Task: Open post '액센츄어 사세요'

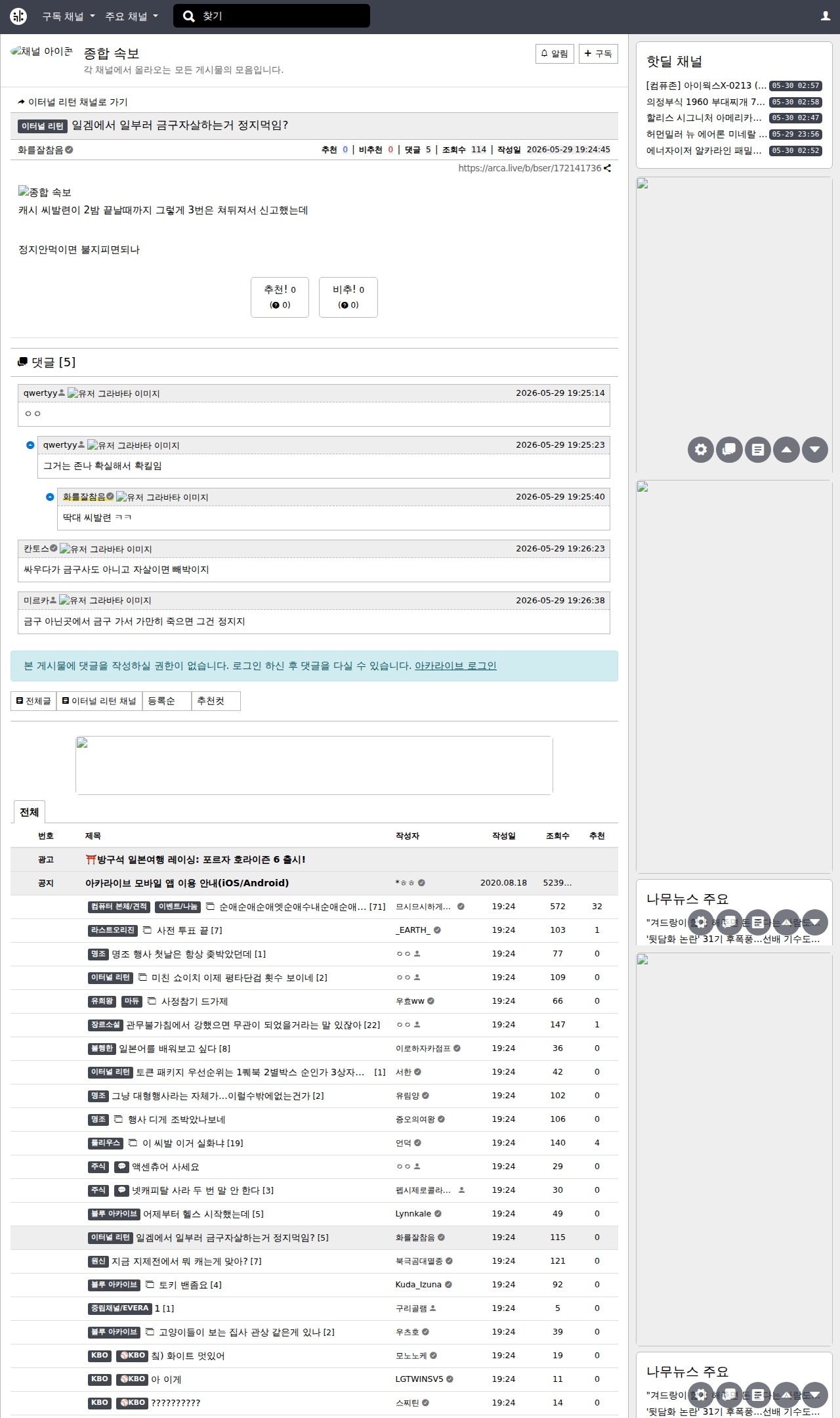Action: click(165, 1167)
